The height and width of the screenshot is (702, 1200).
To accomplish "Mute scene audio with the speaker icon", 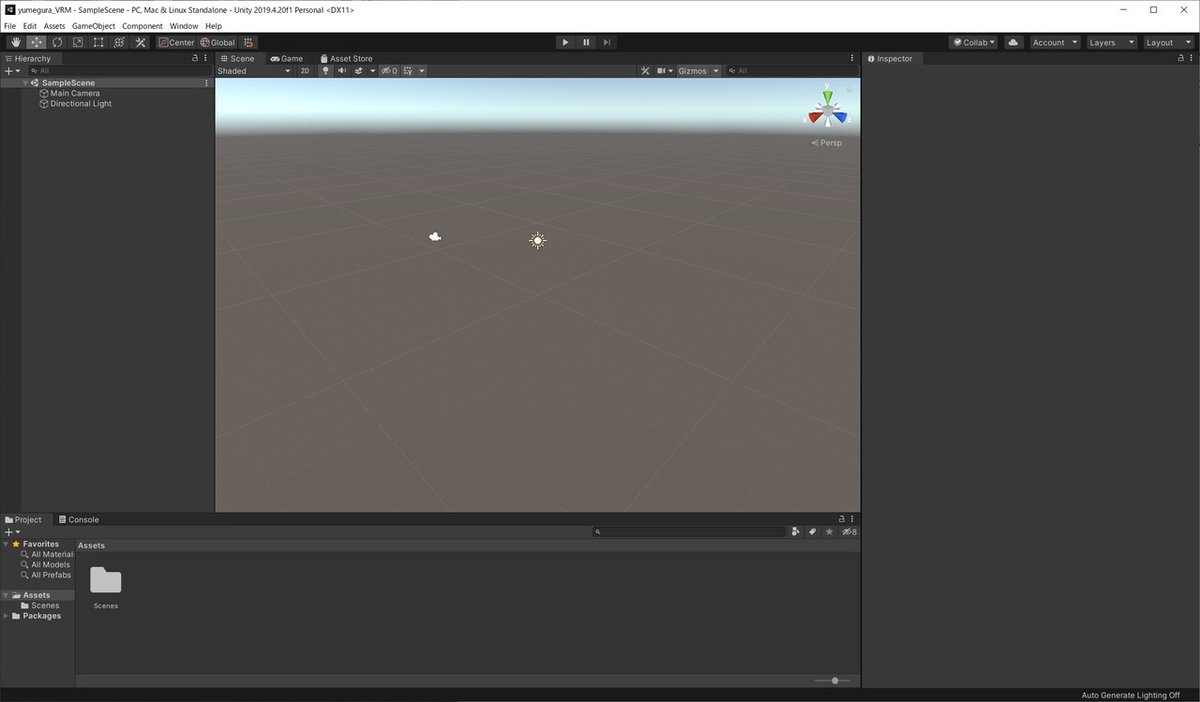I will 341,70.
